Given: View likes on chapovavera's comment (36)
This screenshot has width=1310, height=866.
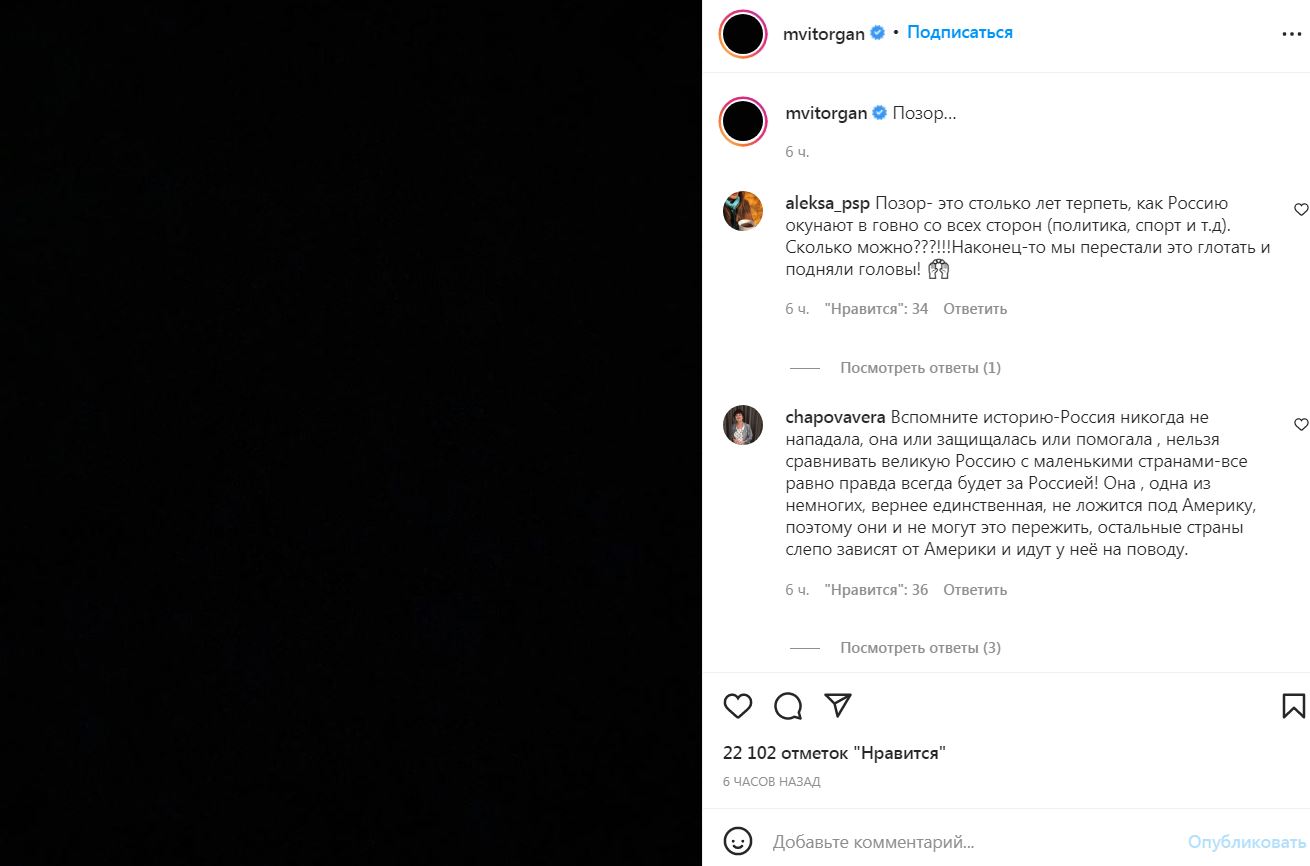Looking at the screenshot, I should (876, 590).
